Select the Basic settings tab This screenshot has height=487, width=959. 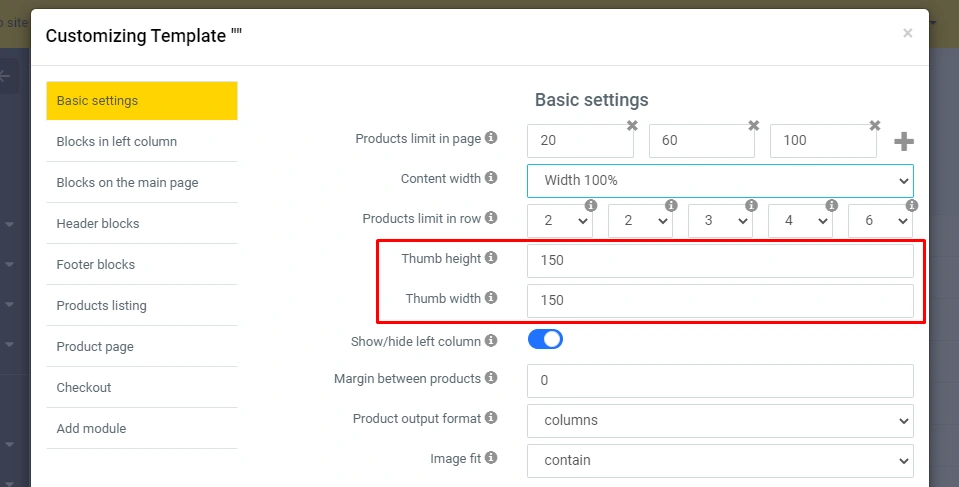point(142,101)
